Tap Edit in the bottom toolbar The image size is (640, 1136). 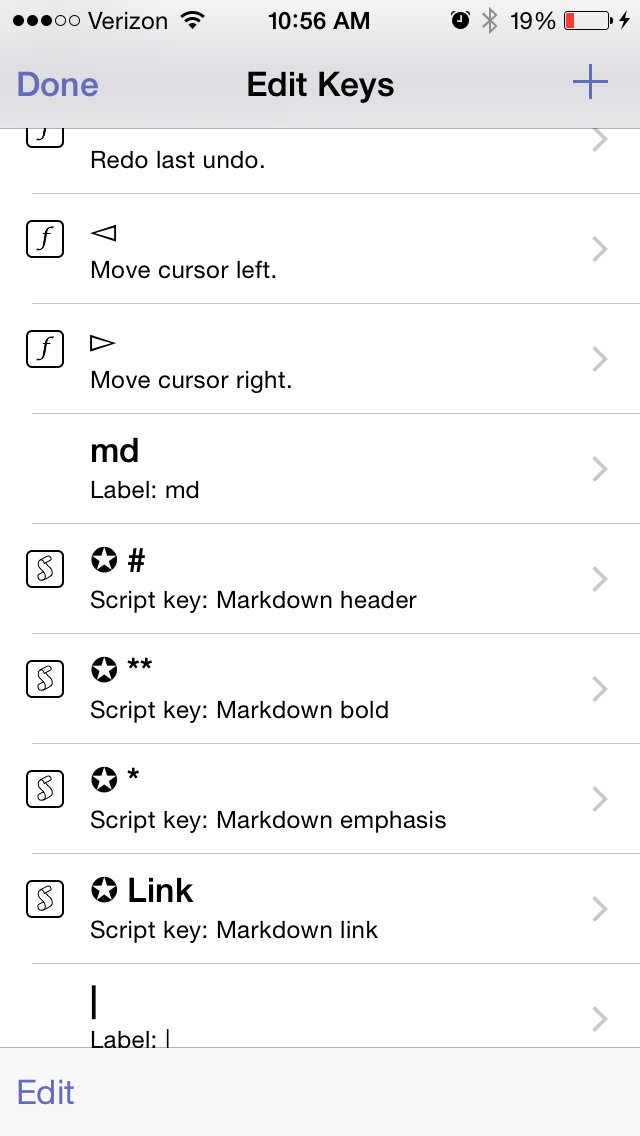[x=46, y=1092]
